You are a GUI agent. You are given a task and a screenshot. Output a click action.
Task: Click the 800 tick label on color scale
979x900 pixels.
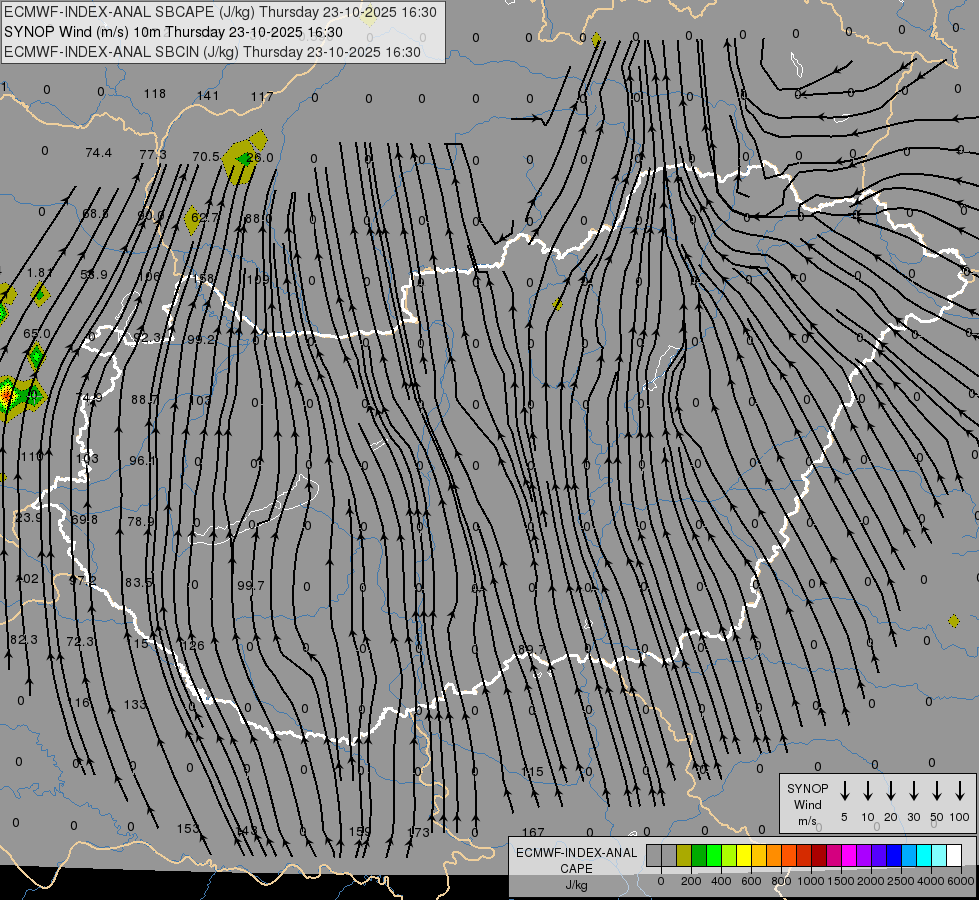pos(781,881)
